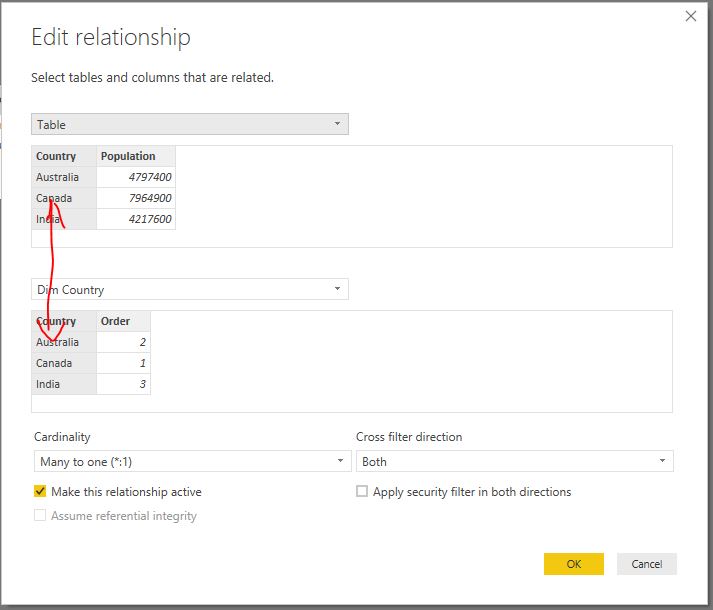Click India cell in the Population table
The width and height of the screenshot is (713, 610).
pyautogui.click(x=64, y=219)
